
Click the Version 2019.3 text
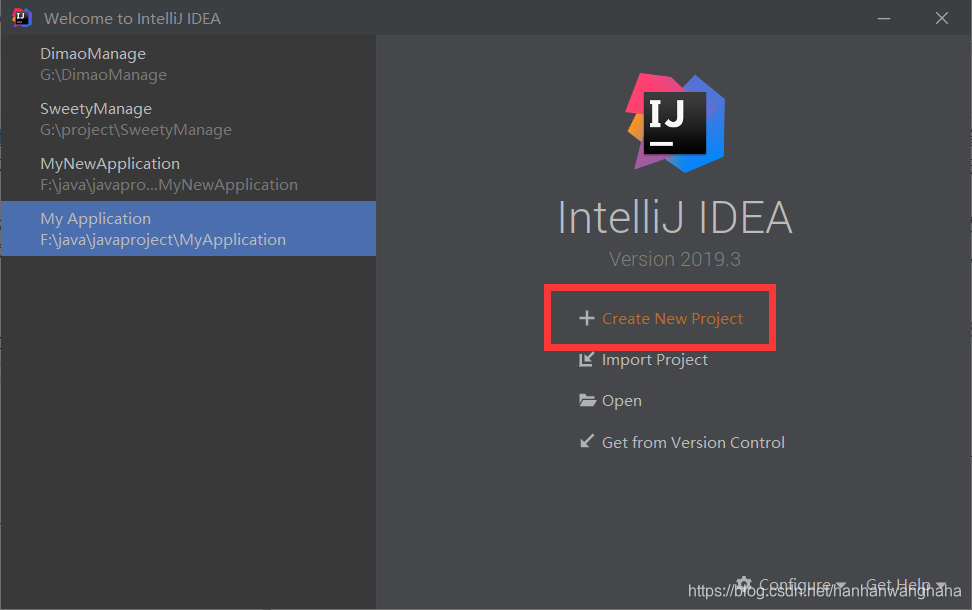tap(674, 259)
